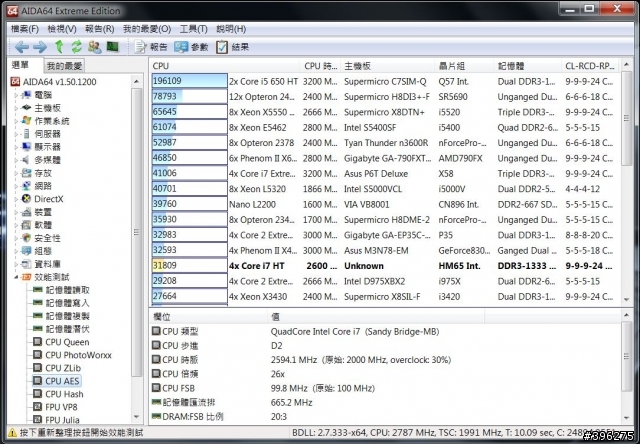Expand the 安全性 tree node

pyautogui.click(x=16, y=238)
